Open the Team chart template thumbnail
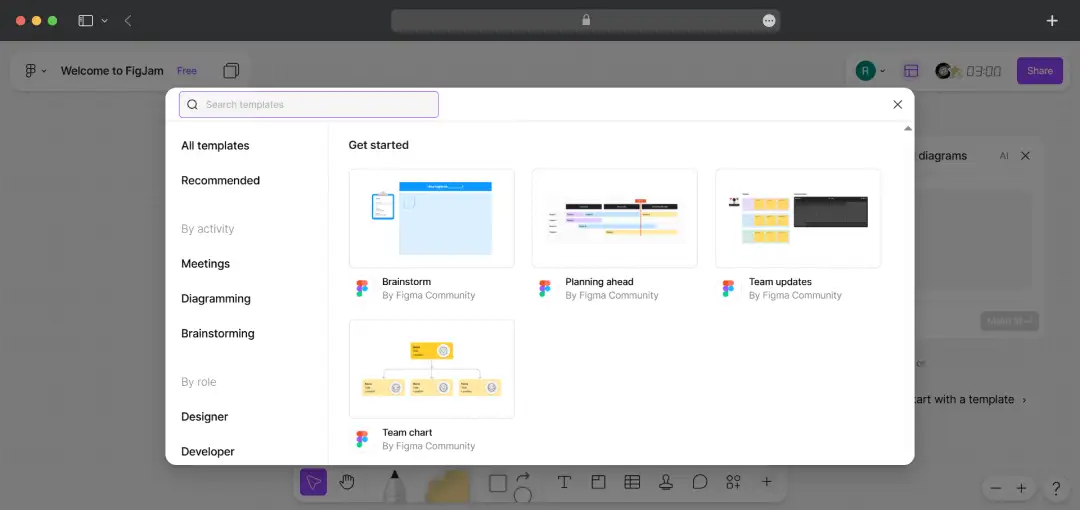Screen dimensions: 1080x510 (x=432, y=369)
